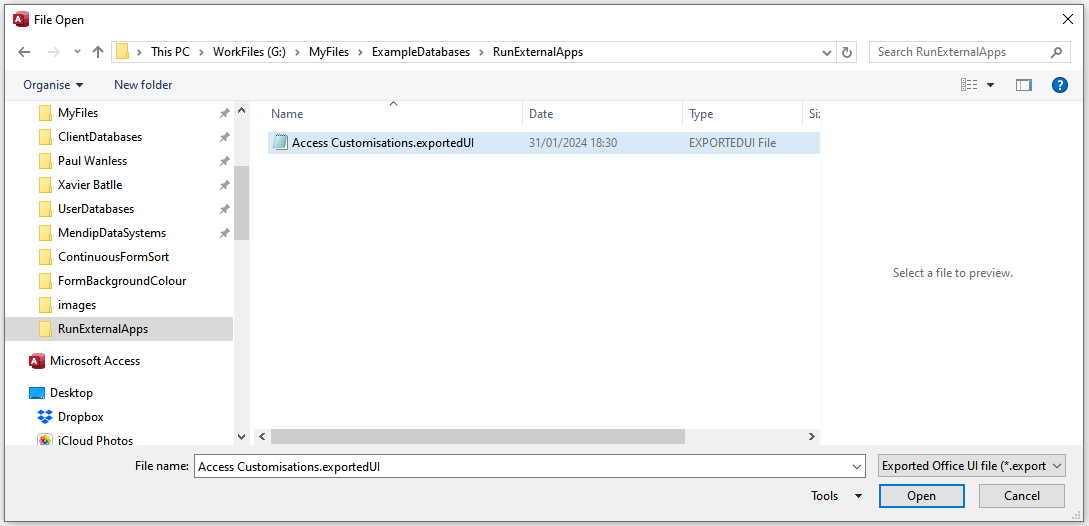Click the Access icon in title bar
1089x526 pixels.
click(21, 19)
